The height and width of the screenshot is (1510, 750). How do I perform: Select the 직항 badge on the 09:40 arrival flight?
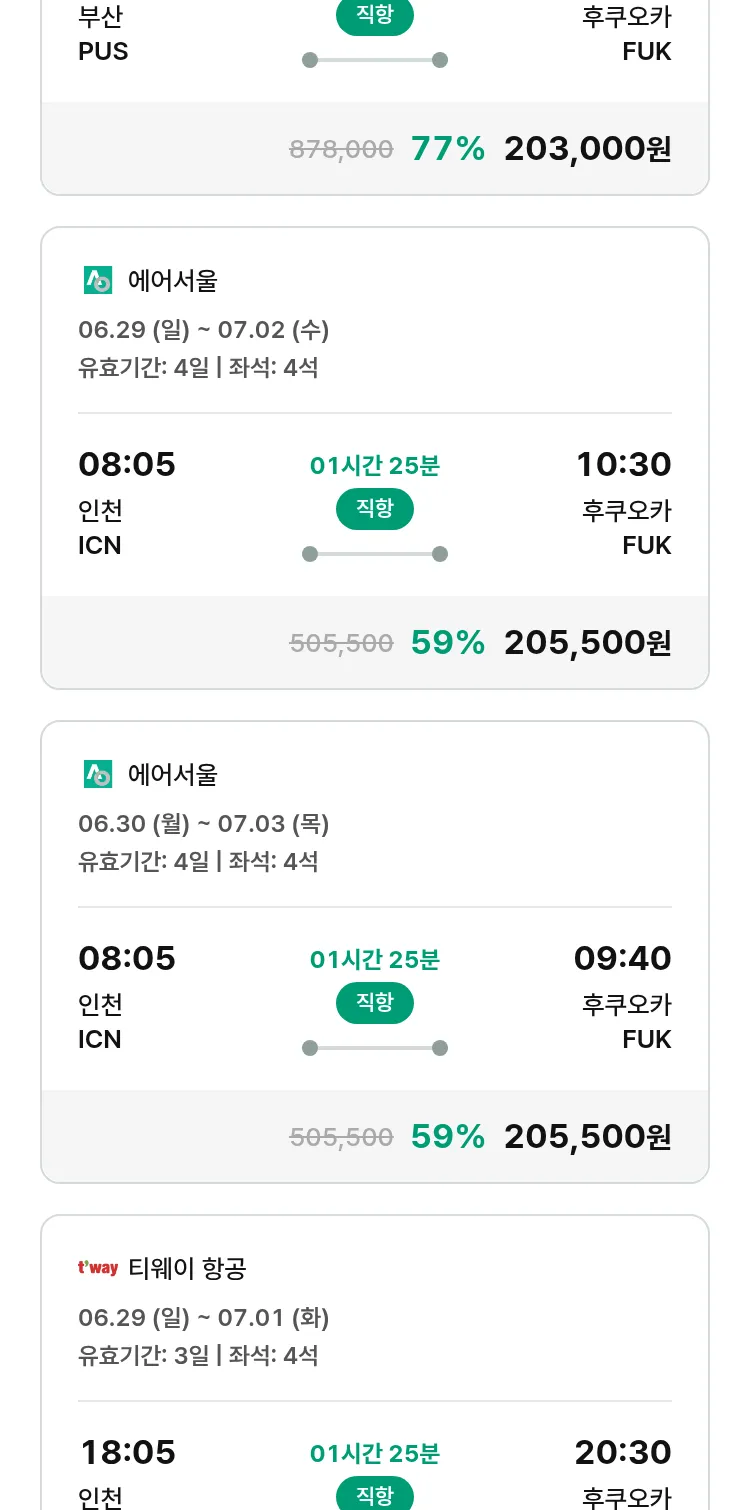[x=375, y=1003]
